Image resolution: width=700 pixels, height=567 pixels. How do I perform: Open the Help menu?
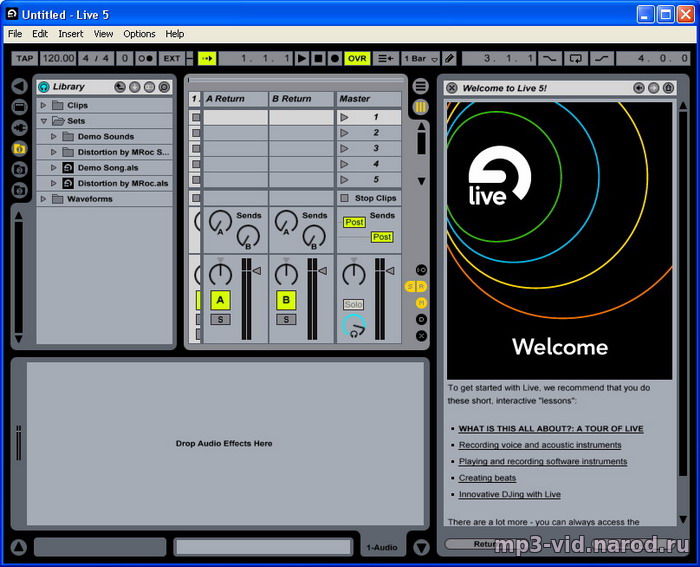click(x=175, y=34)
